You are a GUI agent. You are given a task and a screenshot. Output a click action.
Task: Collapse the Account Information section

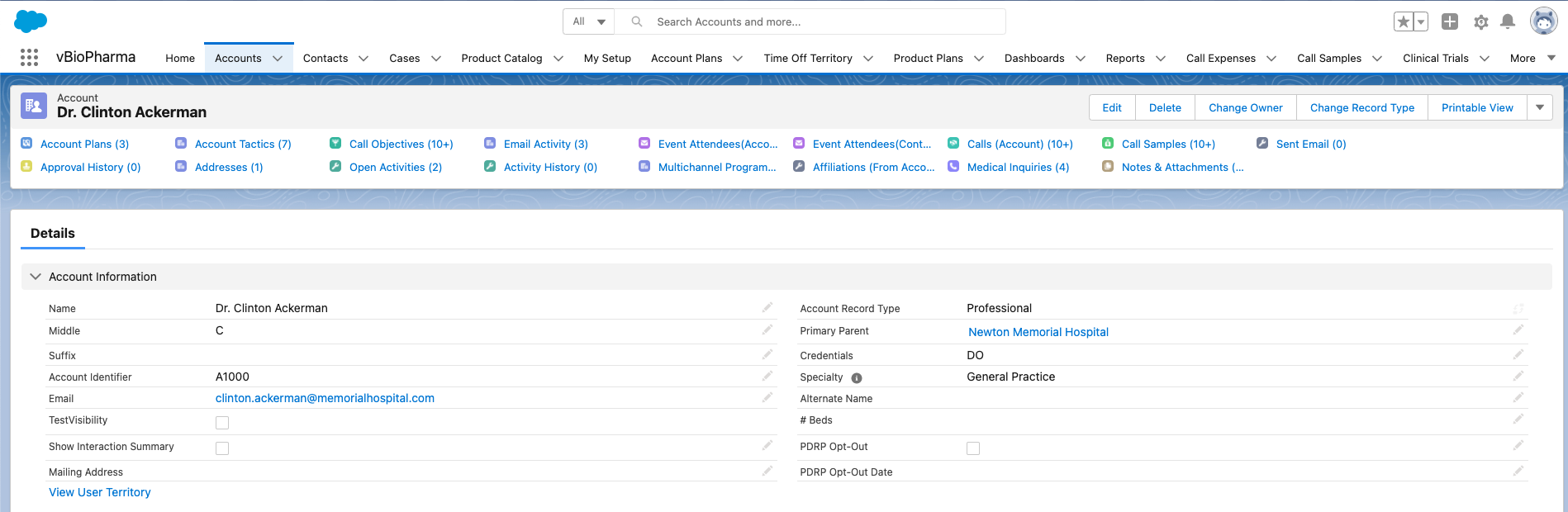[36, 277]
